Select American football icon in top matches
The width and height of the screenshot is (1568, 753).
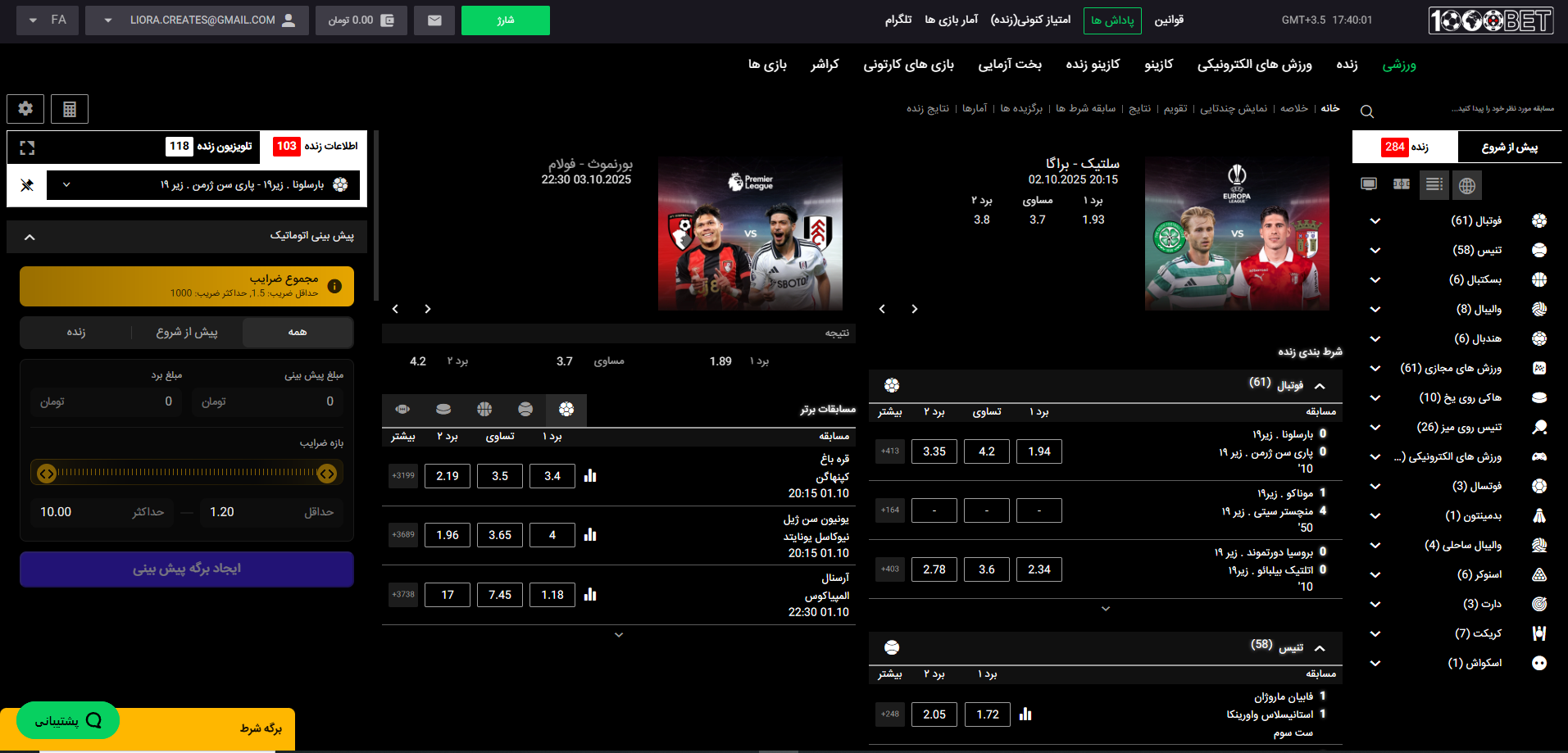[x=402, y=409]
